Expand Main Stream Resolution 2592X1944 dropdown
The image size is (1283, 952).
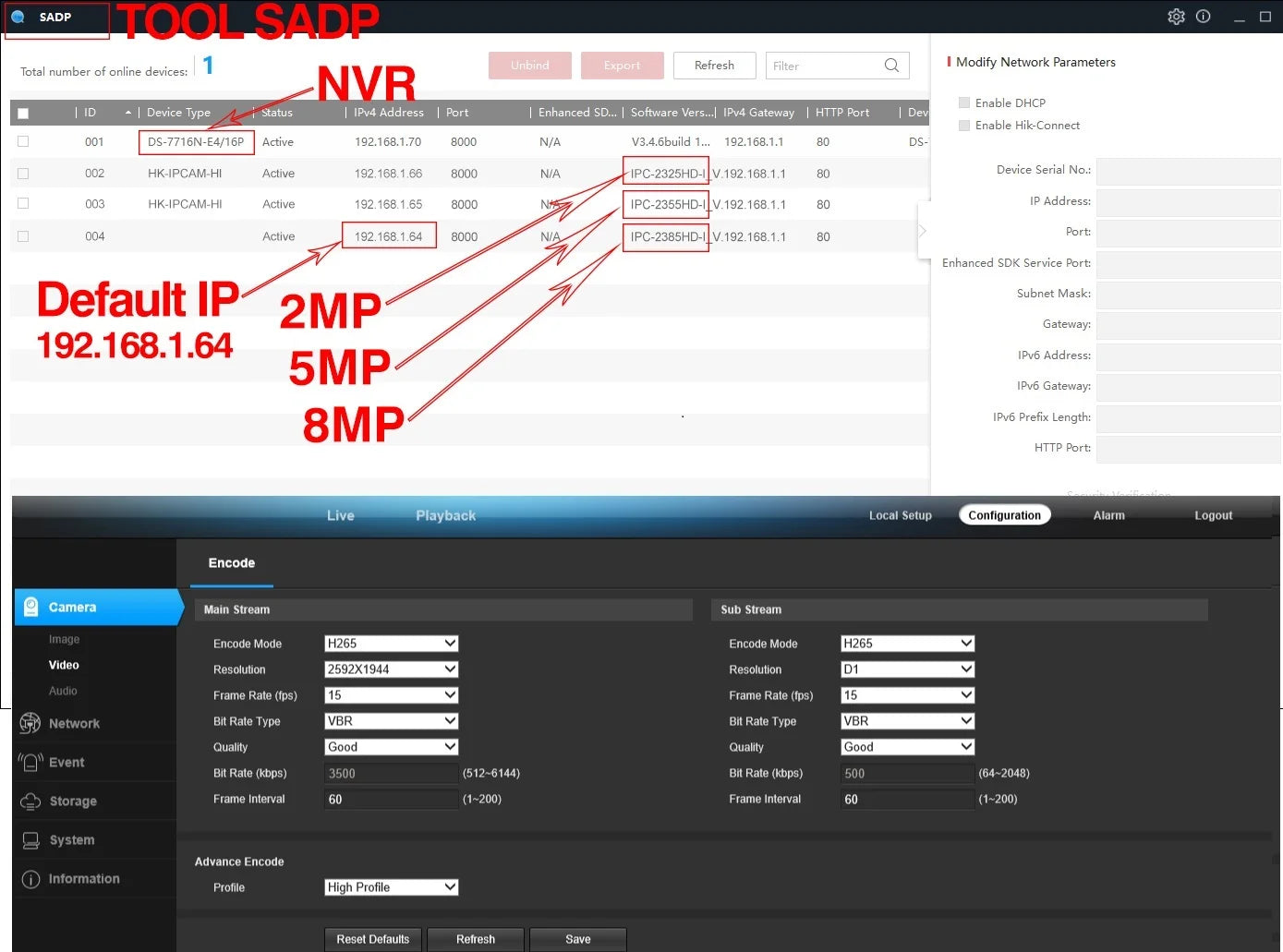pos(391,669)
